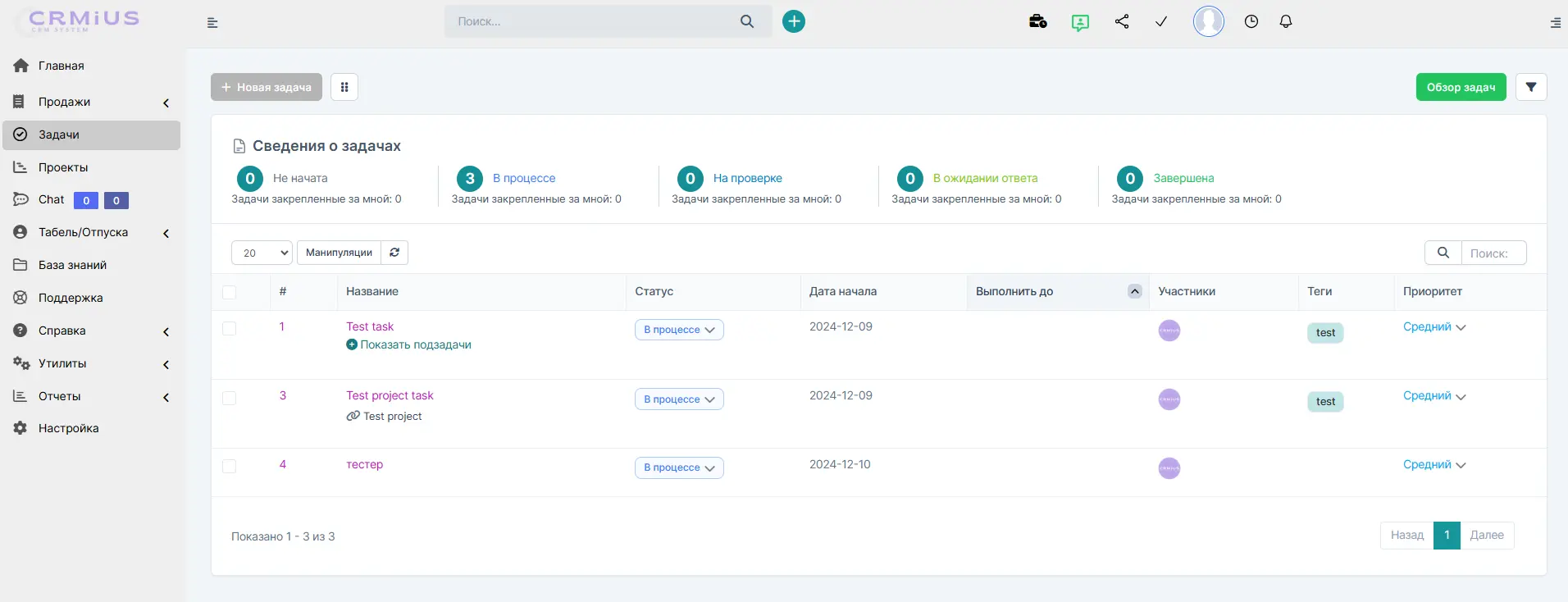The height and width of the screenshot is (602, 1568).
Task: Open Настройка in the sidebar
Action: 91,428
